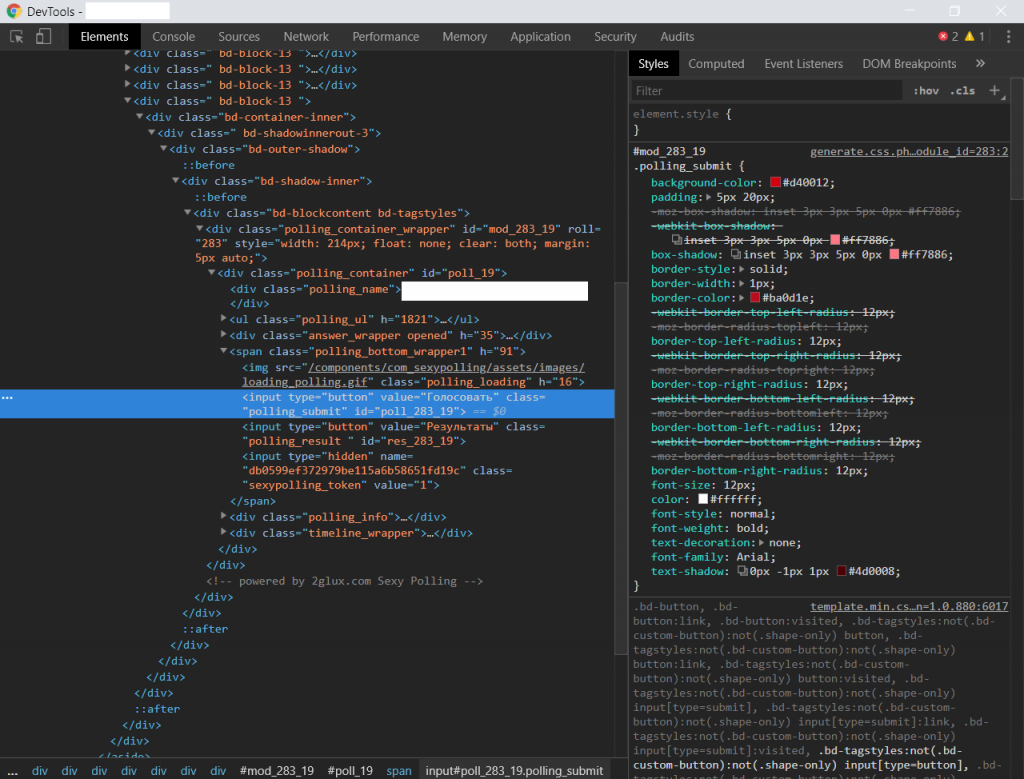This screenshot has height=779, width=1024.
Task: Click the ellipsis beside the selected node
Action: pos(7,397)
